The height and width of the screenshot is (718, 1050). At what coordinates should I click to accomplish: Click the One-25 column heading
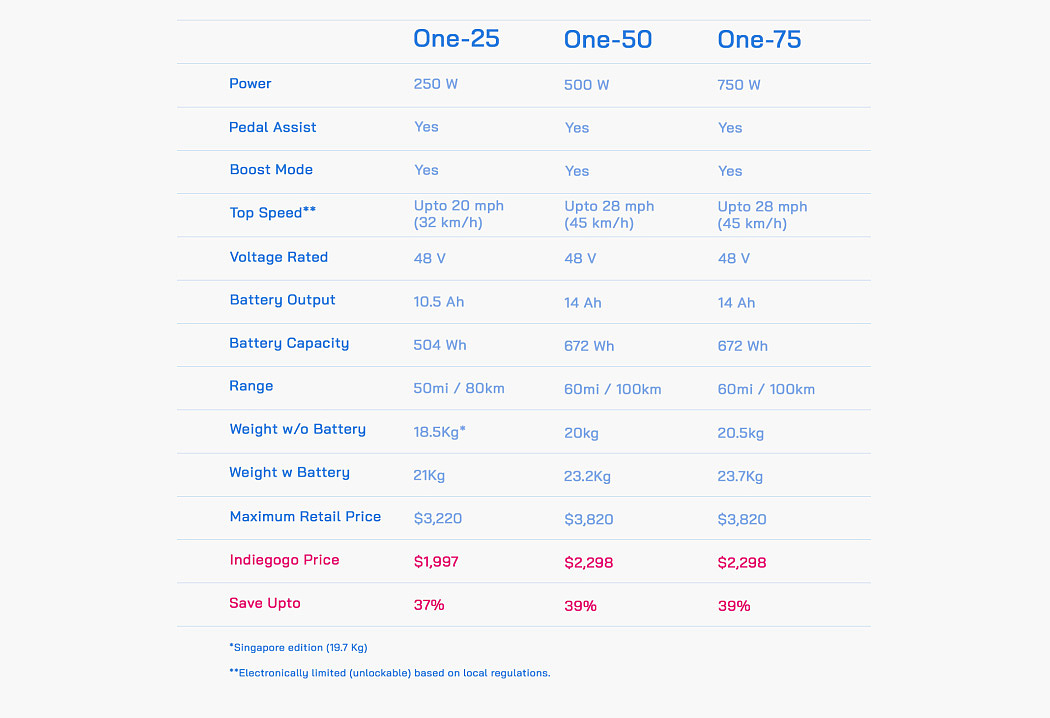[x=456, y=39]
